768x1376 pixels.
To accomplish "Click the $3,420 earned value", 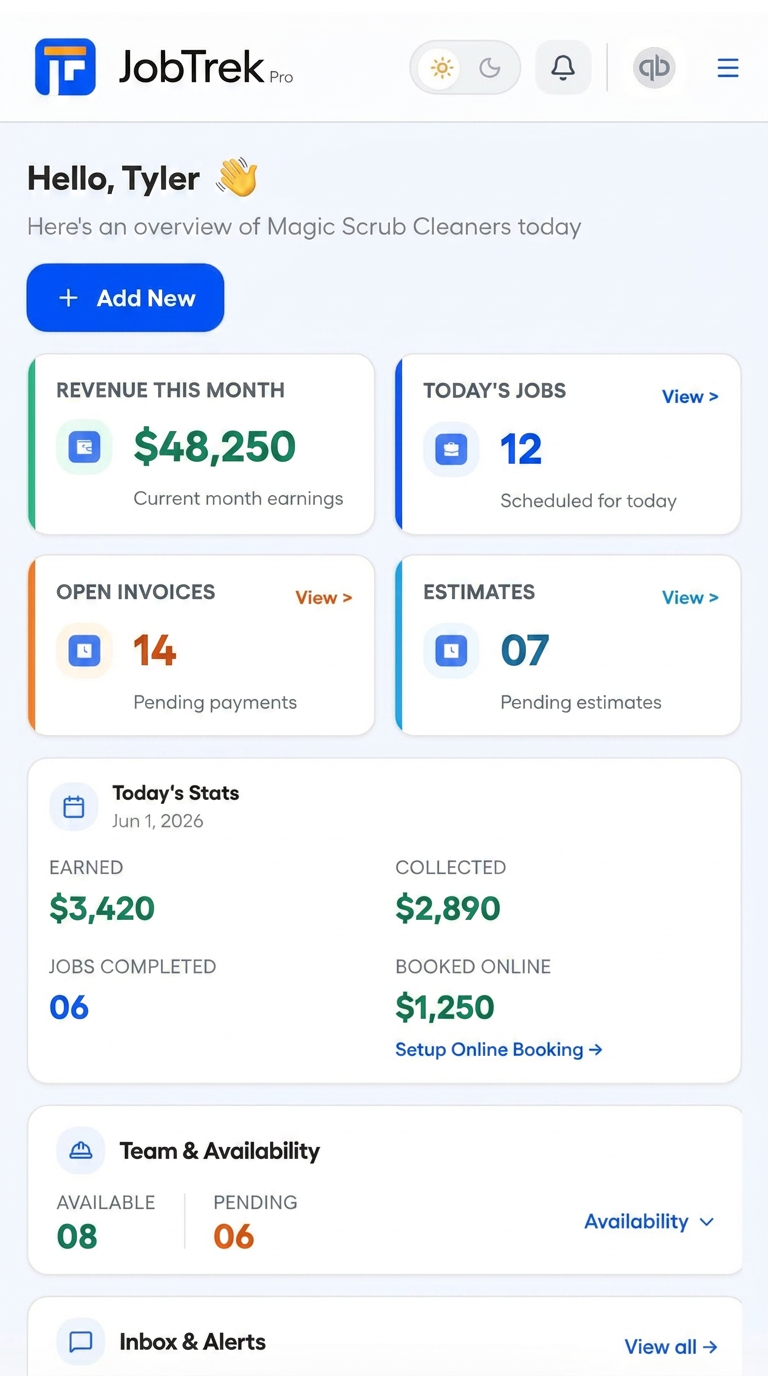I will [x=102, y=908].
